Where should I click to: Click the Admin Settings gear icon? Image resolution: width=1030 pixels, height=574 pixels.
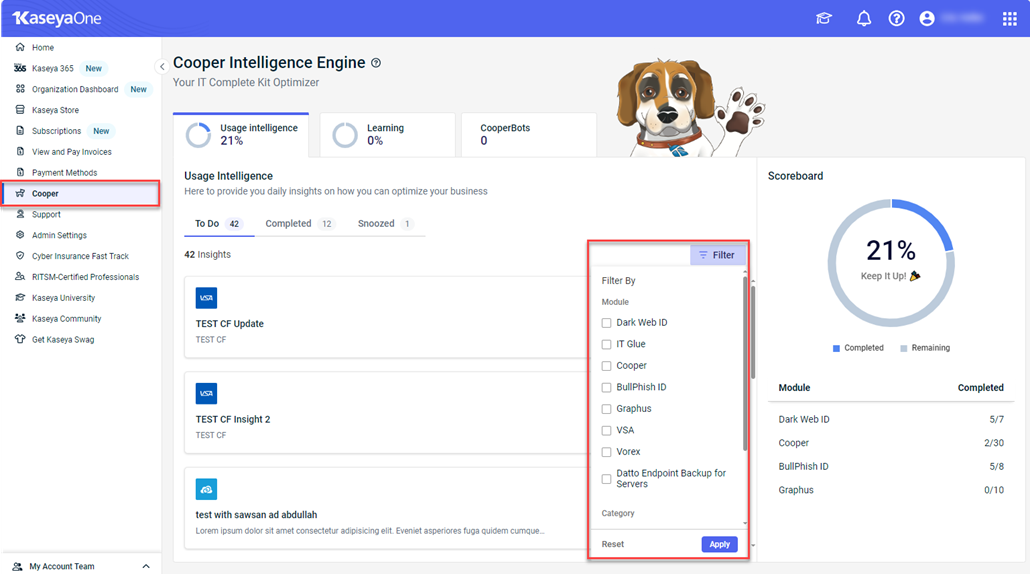coord(20,235)
